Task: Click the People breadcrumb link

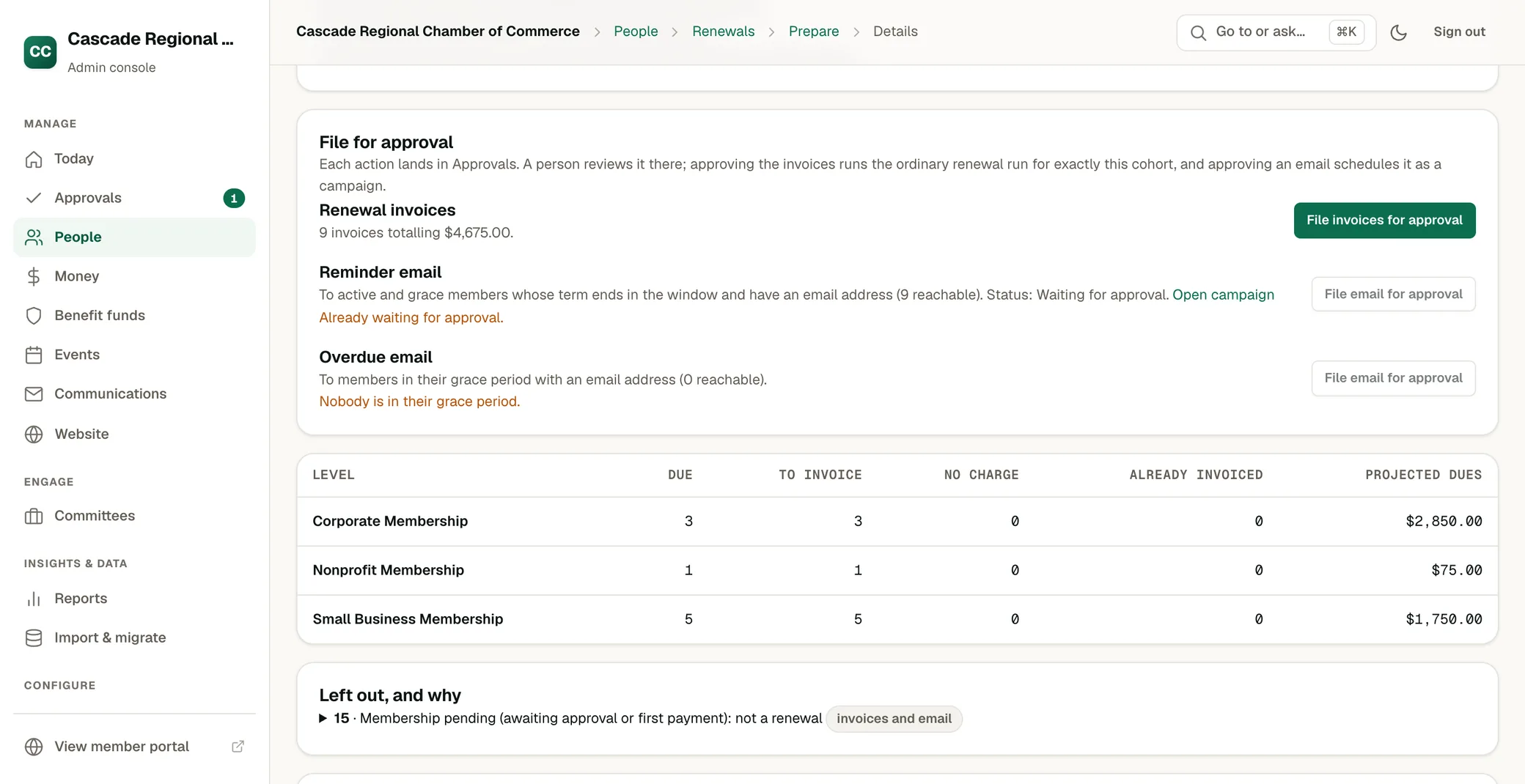Action: [x=636, y=32]
